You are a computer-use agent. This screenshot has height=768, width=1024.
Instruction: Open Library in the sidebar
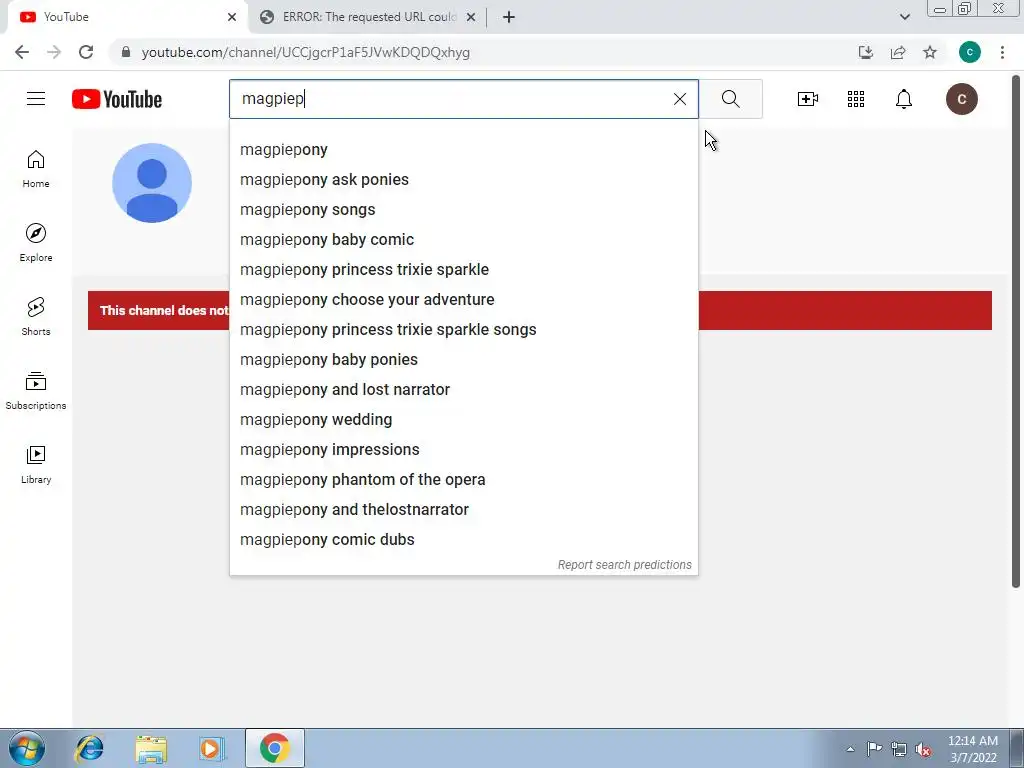point(36,464)
